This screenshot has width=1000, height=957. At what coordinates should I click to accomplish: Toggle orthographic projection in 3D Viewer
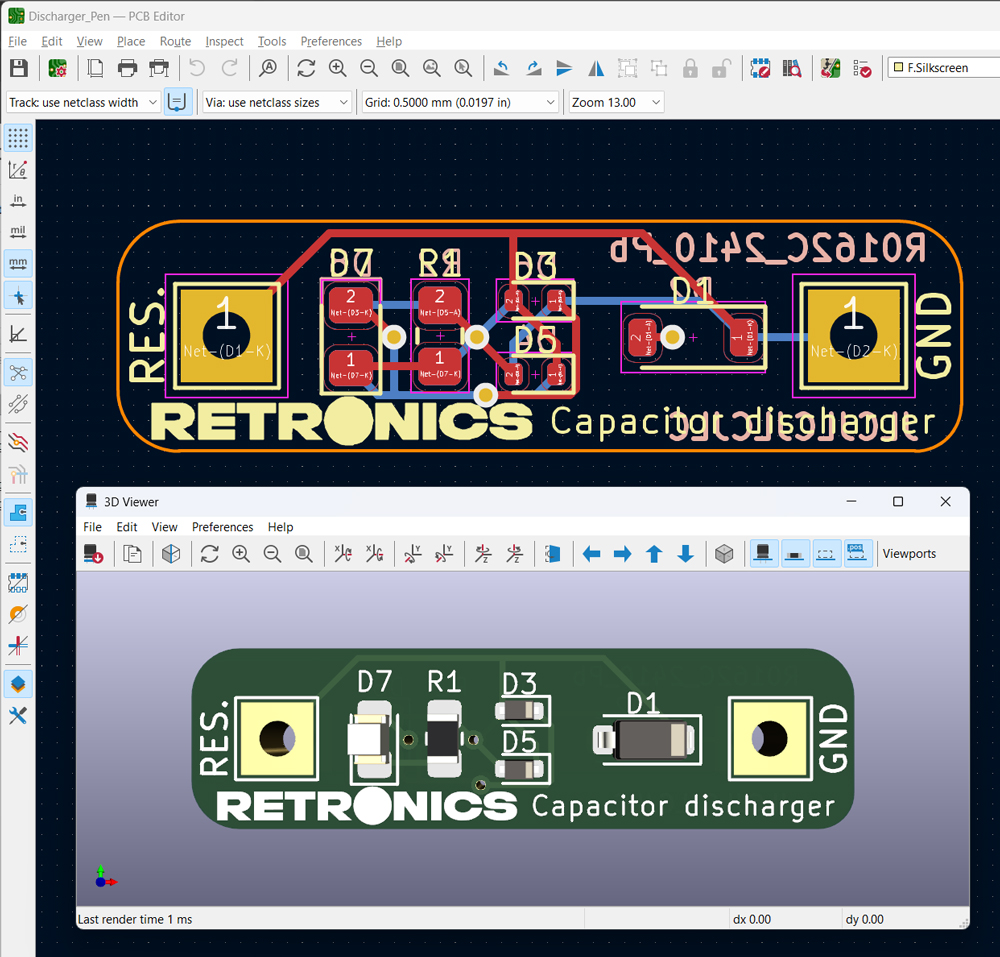point(724,553)
